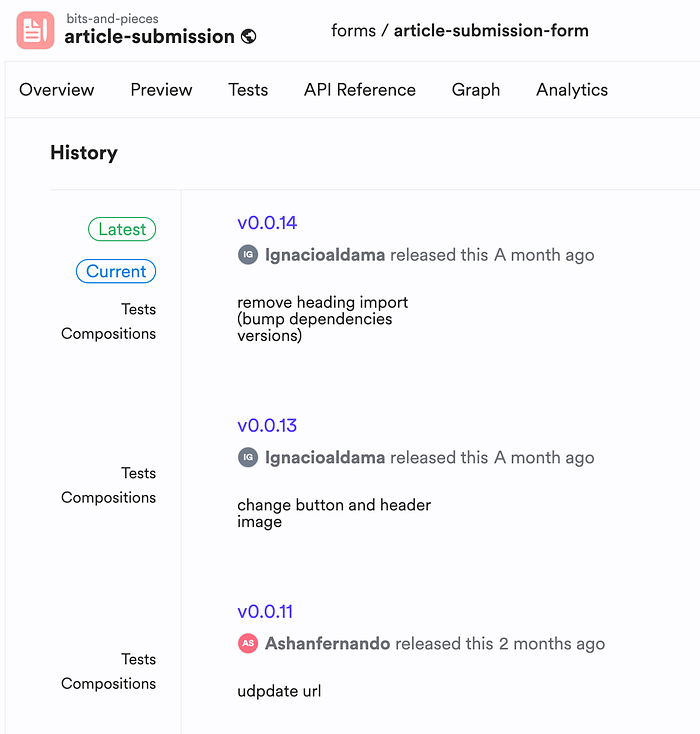The height and width of the screenshot is (734, 700).
Task: Open version v0.0.14 link
Action: [267, 223]
